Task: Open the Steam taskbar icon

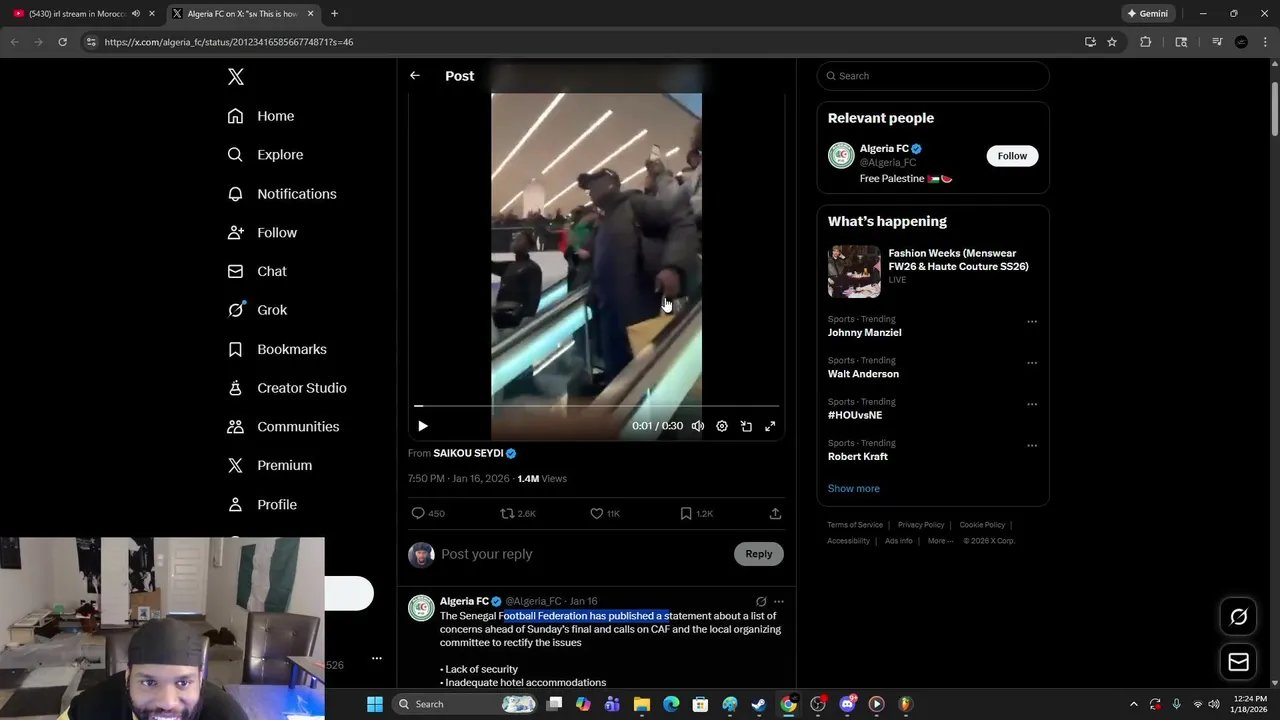Action: click(759, 704)
